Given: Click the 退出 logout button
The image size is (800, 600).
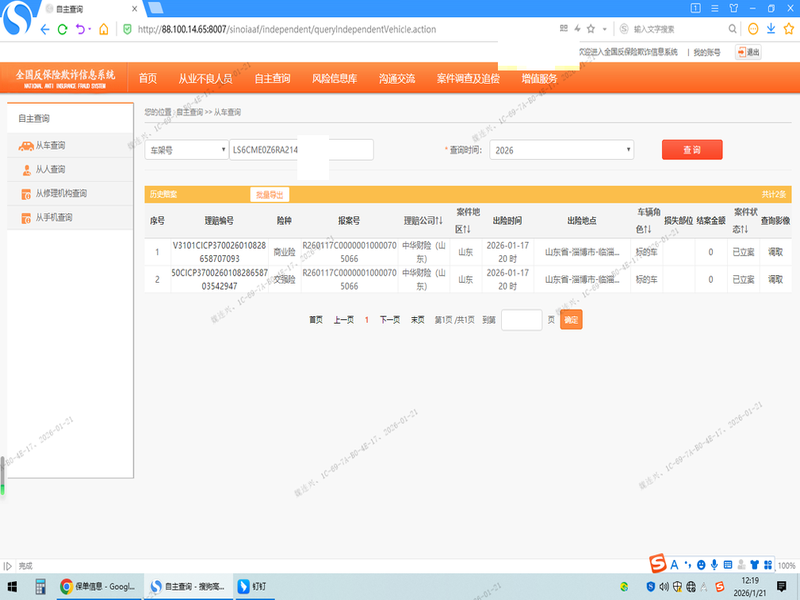Looking at the screenshot, I should (x=748, y=52).
